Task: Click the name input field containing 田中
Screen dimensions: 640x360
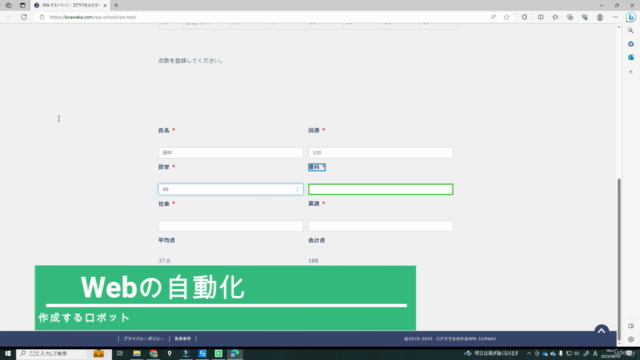Action: (x=231, y=153)
